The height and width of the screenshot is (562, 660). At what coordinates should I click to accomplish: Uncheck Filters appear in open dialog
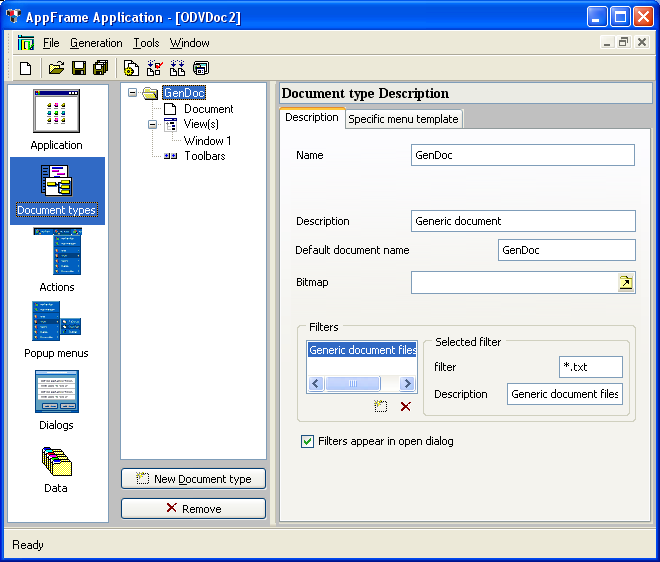pos(308,441)
